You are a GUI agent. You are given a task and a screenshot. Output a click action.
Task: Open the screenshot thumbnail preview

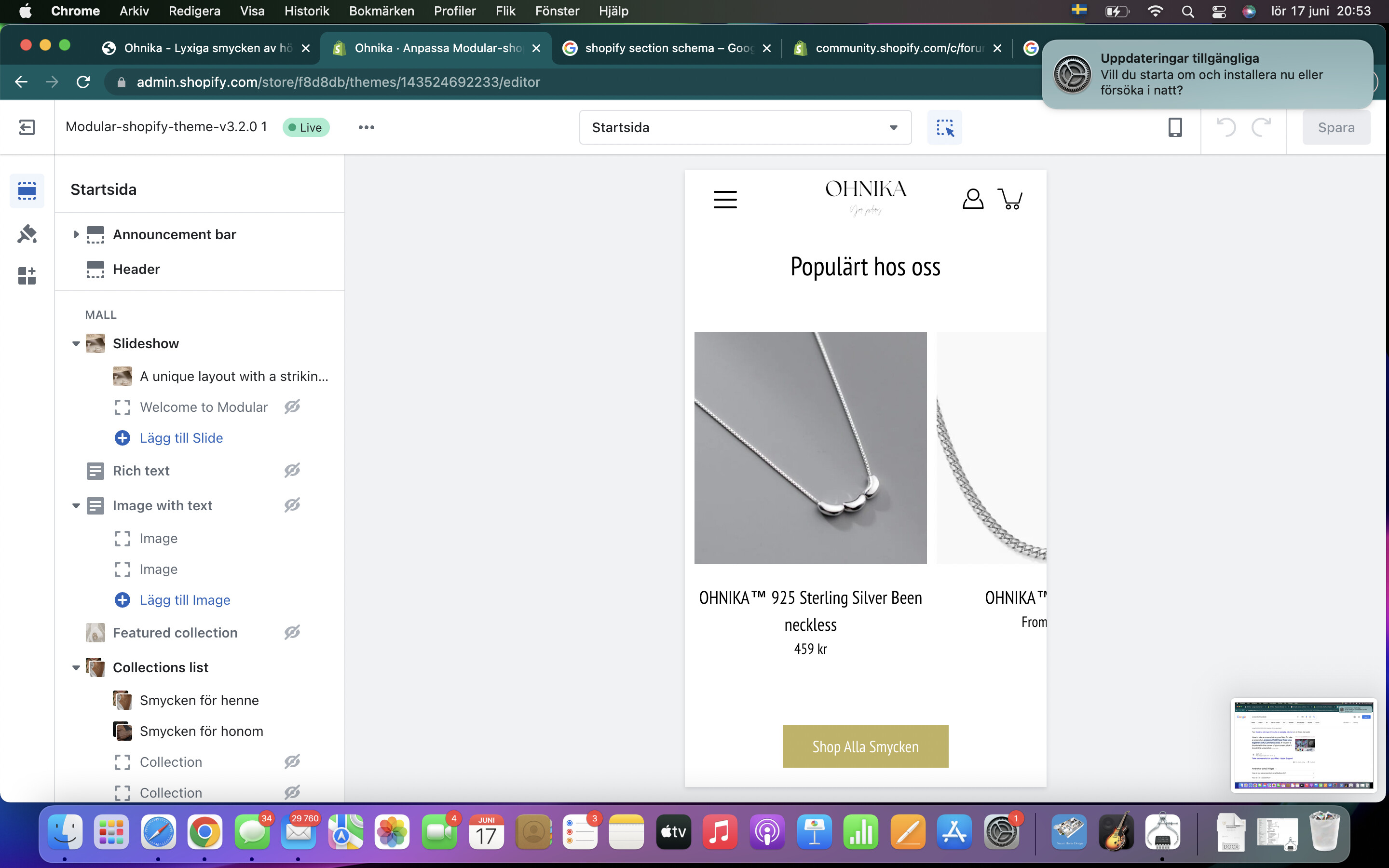coord(1303,745)
